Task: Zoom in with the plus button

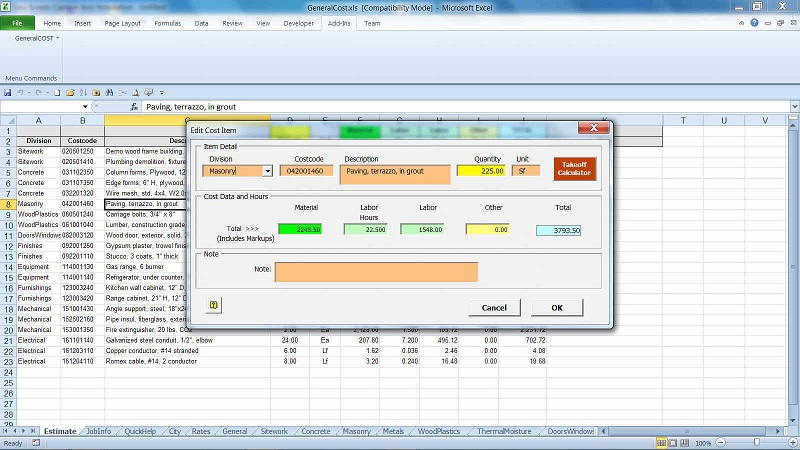Action: pyautogui.click(x=792, y=443)
